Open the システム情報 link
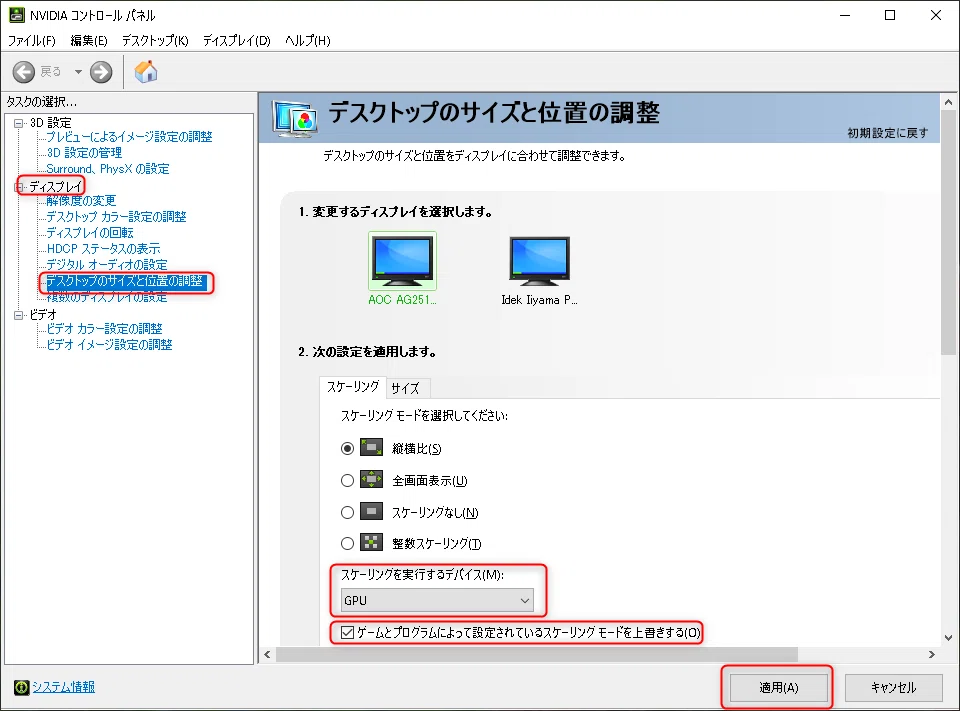960x711 pixels. click(x=63, y=687)
